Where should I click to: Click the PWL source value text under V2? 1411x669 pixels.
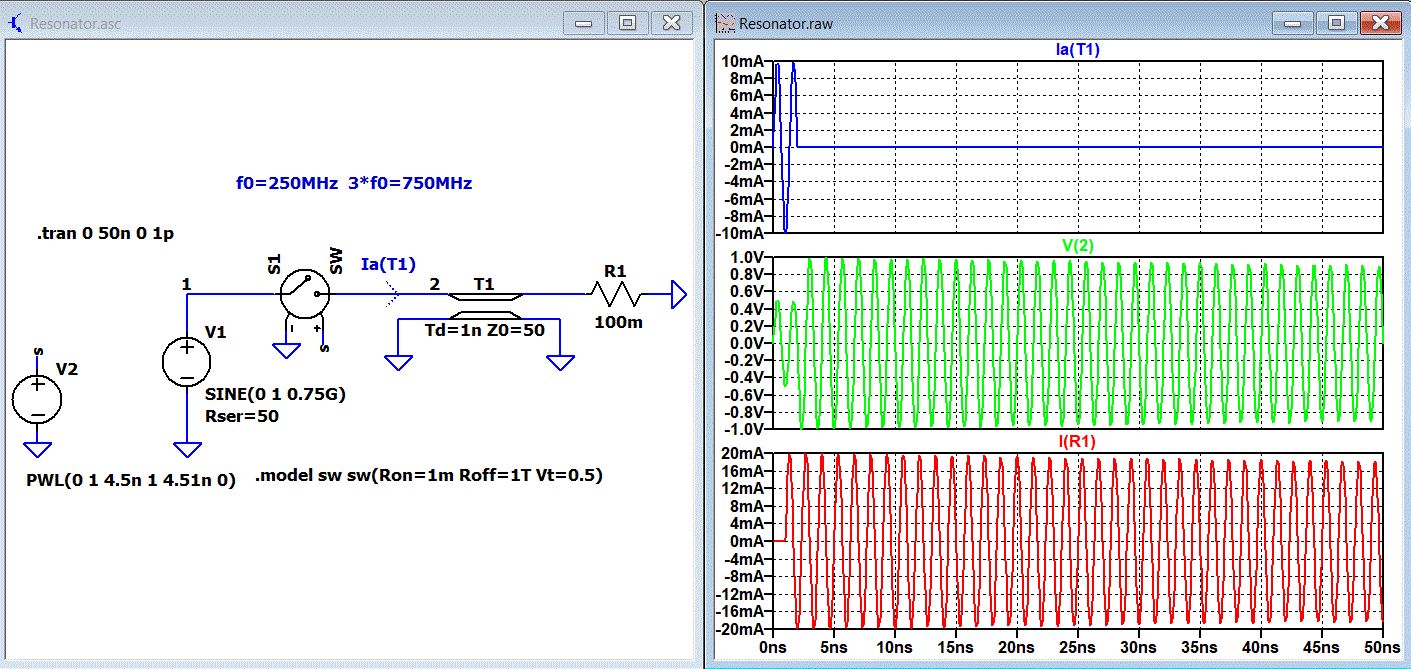click(130, 480)
